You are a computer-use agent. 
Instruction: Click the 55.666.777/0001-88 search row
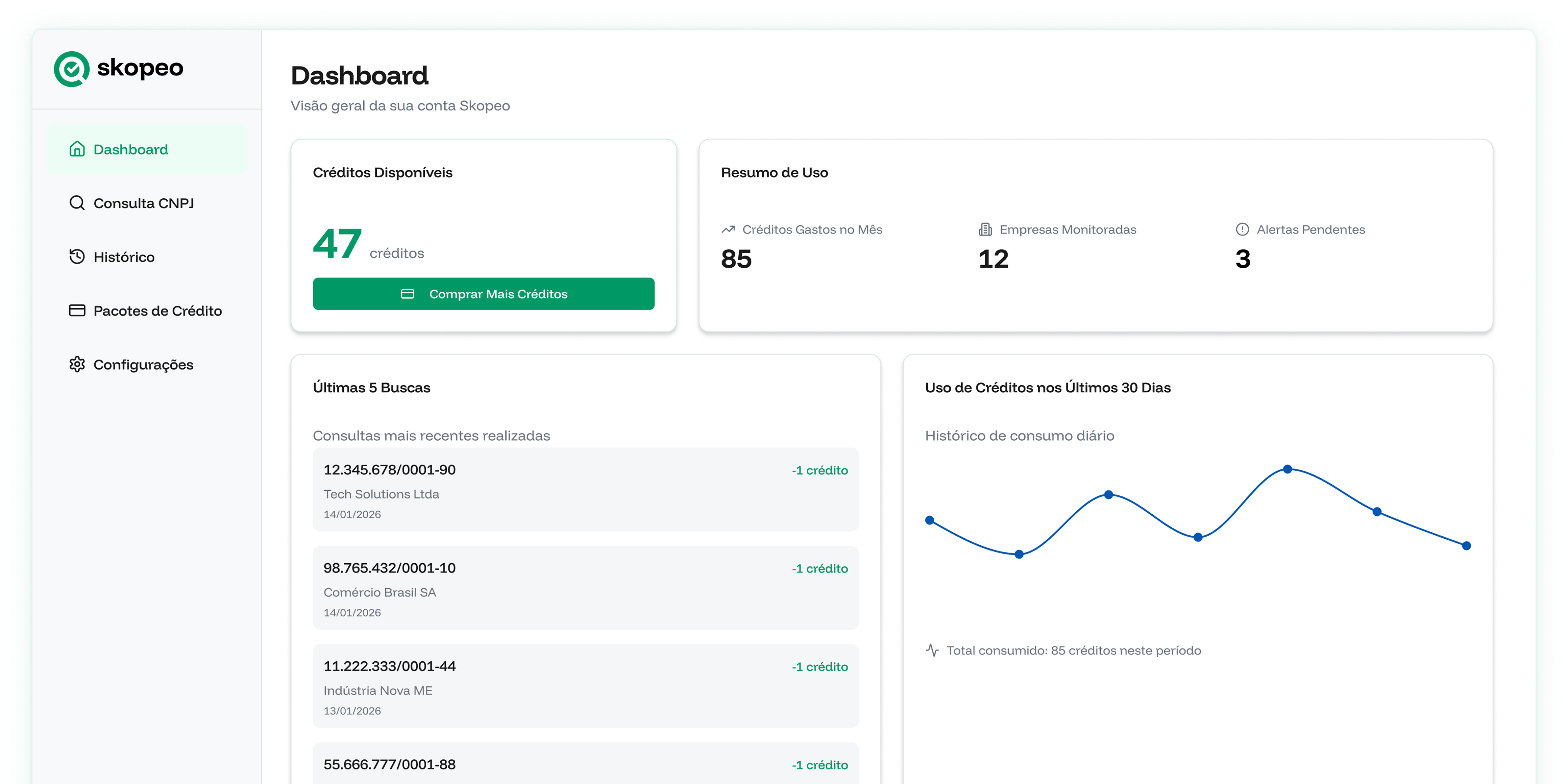[585, 764]
